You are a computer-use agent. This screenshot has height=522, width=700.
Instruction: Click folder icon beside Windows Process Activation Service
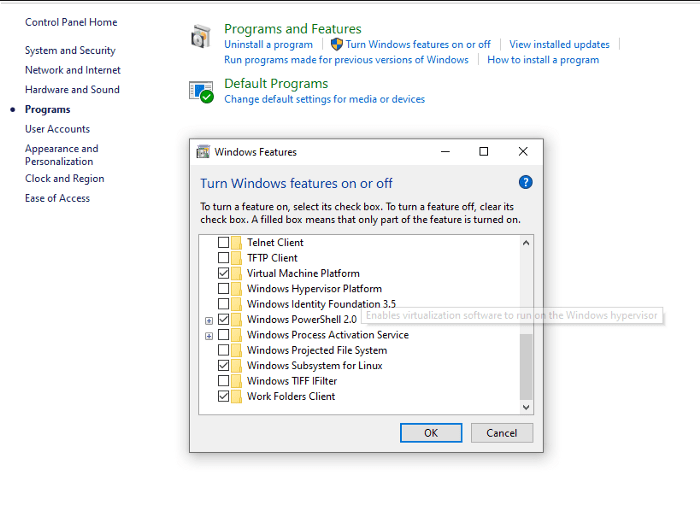[x=237, y=335]
